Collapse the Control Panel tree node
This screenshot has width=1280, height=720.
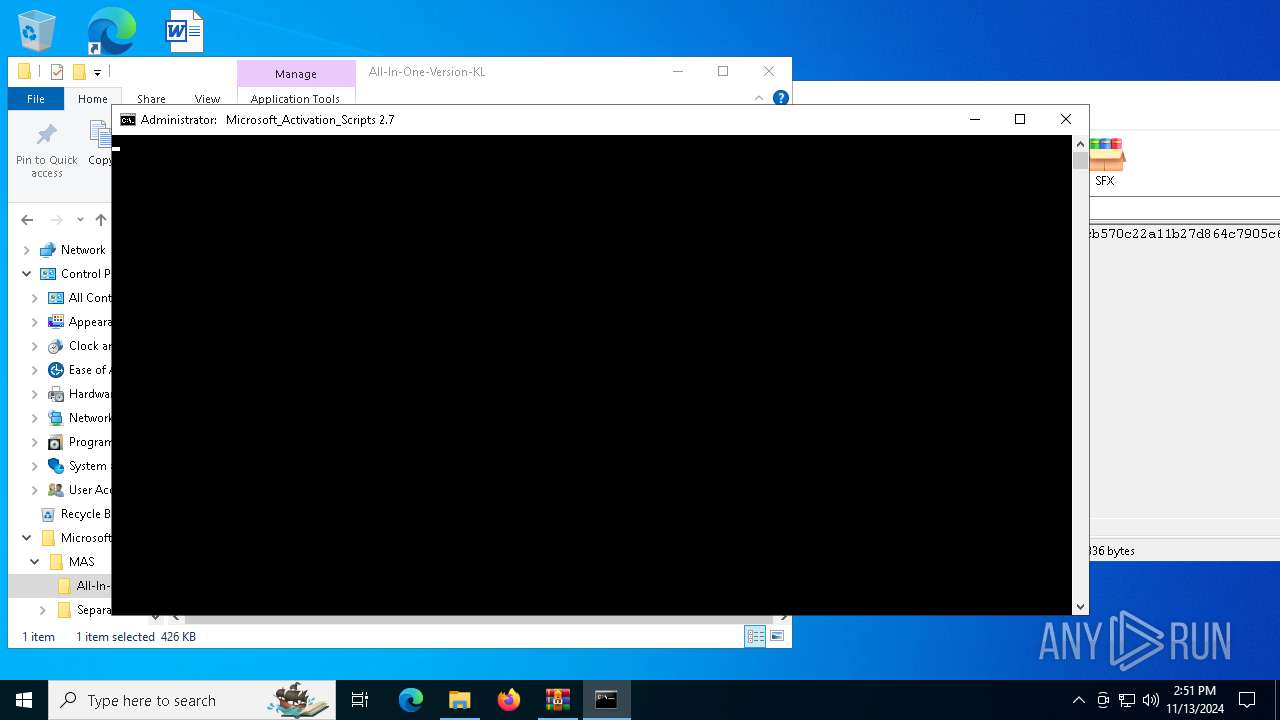tap(27, 274)
